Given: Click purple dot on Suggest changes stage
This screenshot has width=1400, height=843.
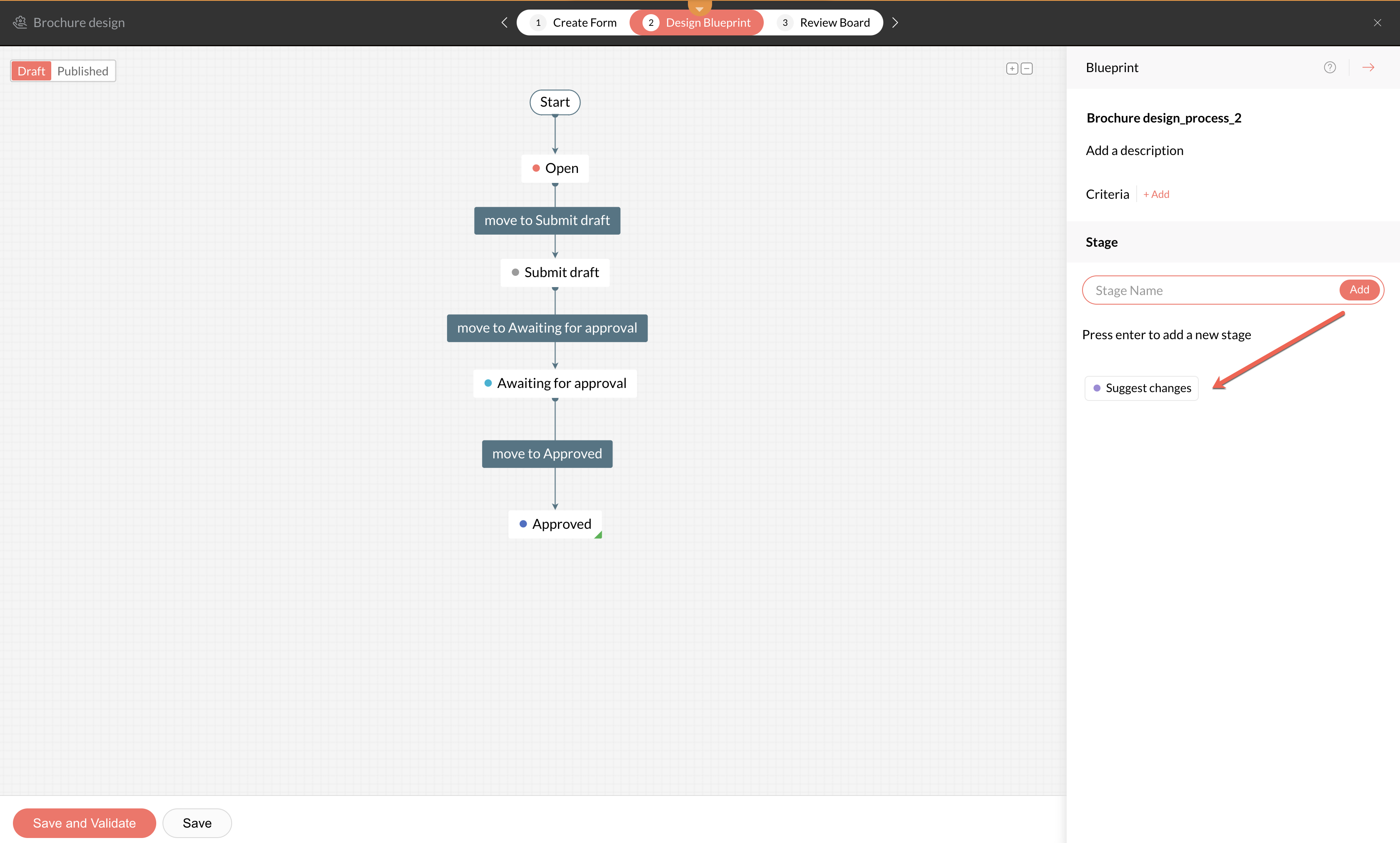Looking at the screenshot, I should click(x=1097, y=388).
